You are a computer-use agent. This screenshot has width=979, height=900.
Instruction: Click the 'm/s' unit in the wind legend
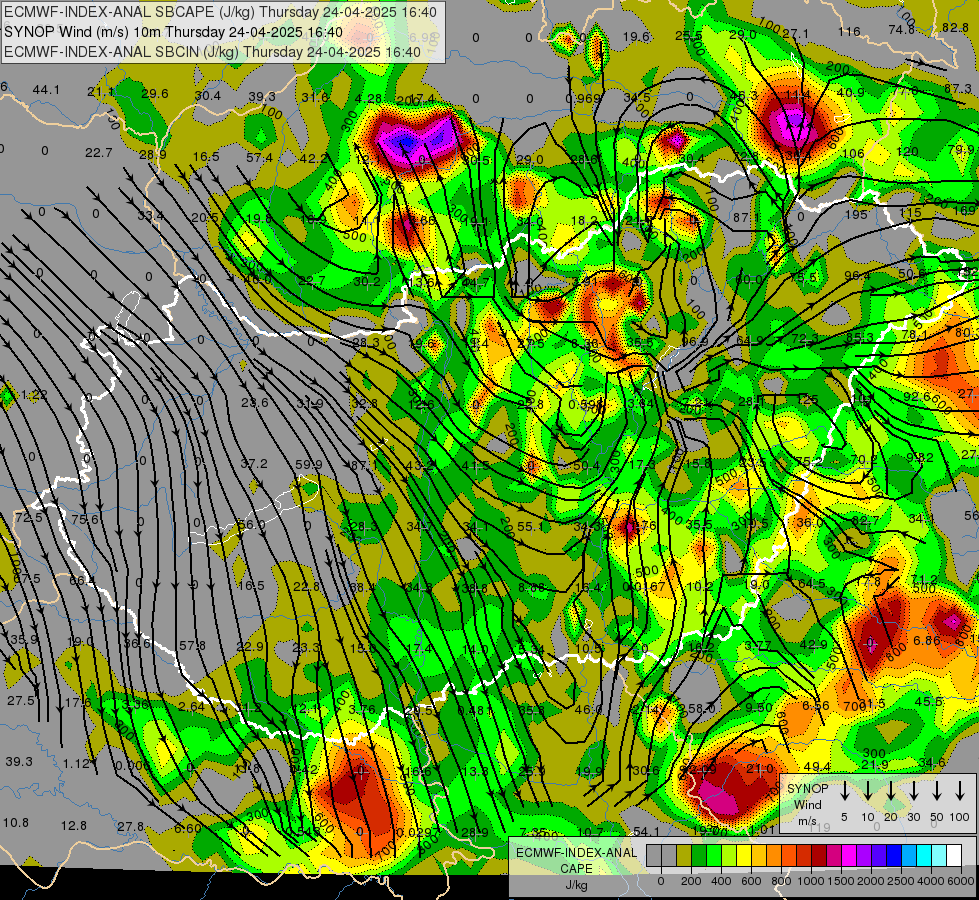point(807,821)
